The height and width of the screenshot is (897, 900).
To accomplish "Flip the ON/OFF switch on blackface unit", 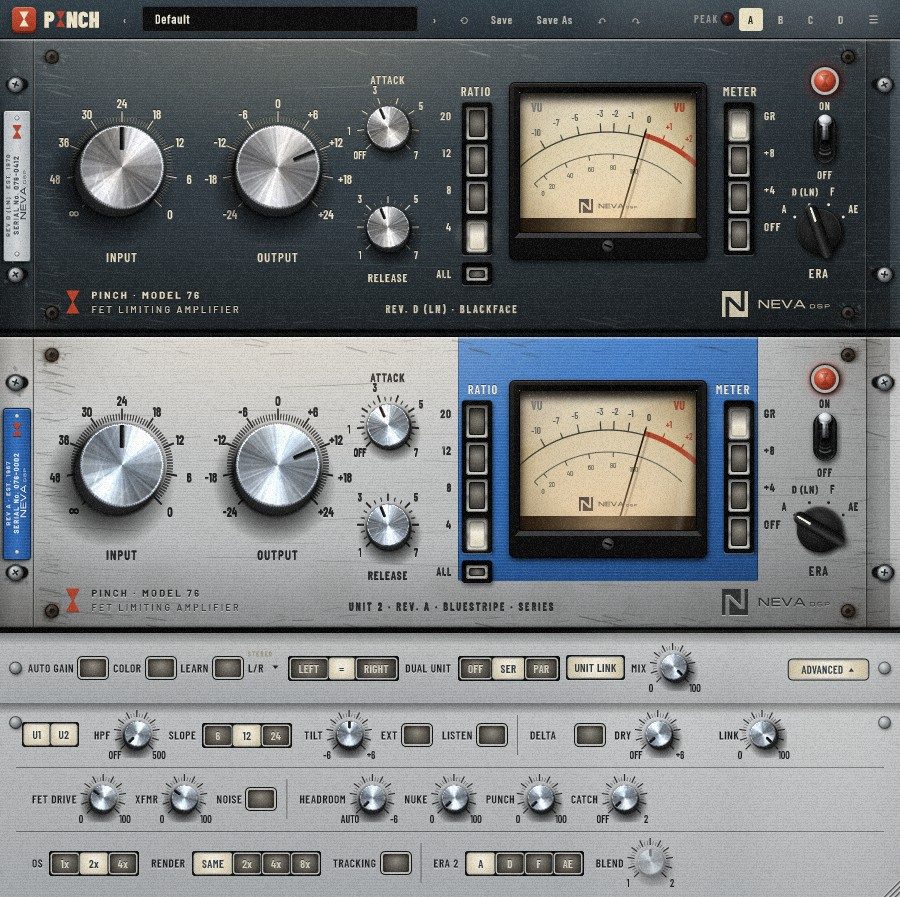I will pos(825,138).
